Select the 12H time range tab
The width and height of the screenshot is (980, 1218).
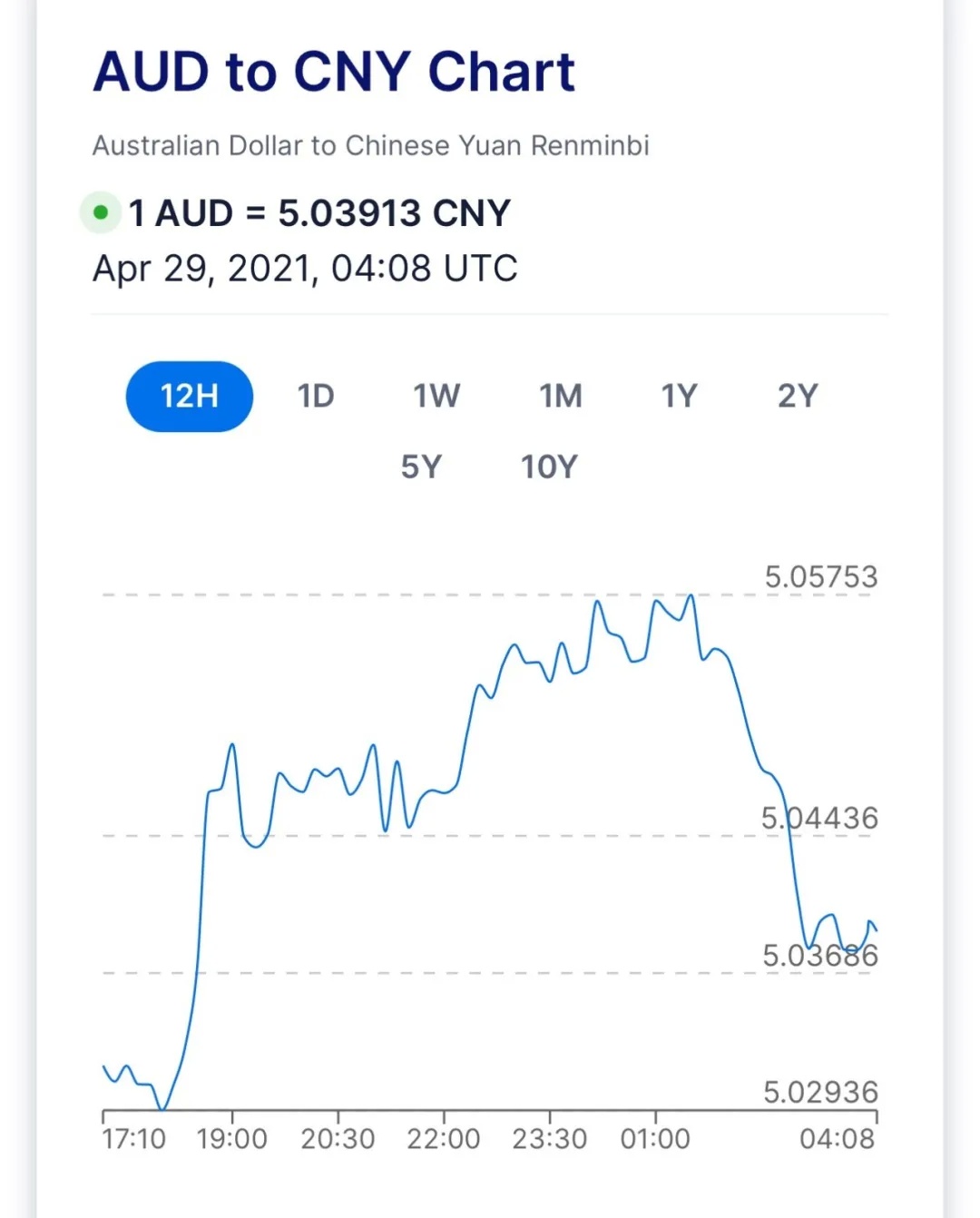click(189, 396)
